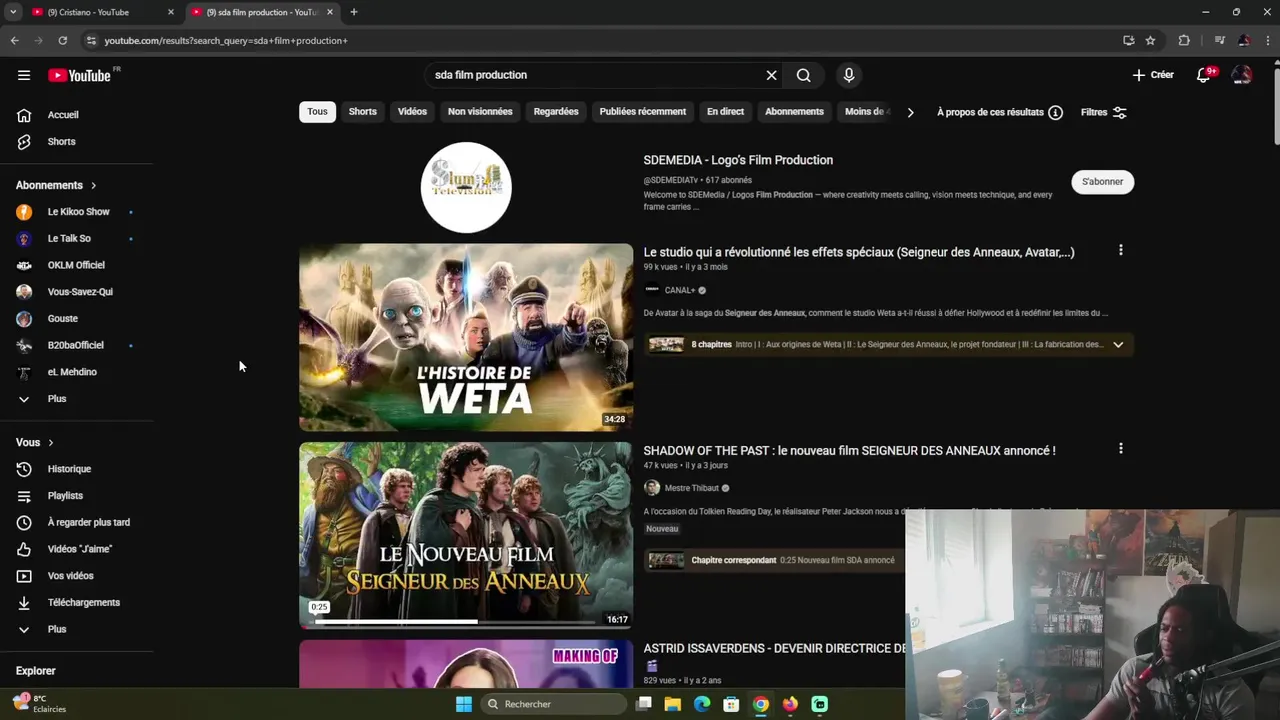The width and height of the screenshot is (1280, 720).
Task: Click the search magnifier button
Action: tap(803, 75)
